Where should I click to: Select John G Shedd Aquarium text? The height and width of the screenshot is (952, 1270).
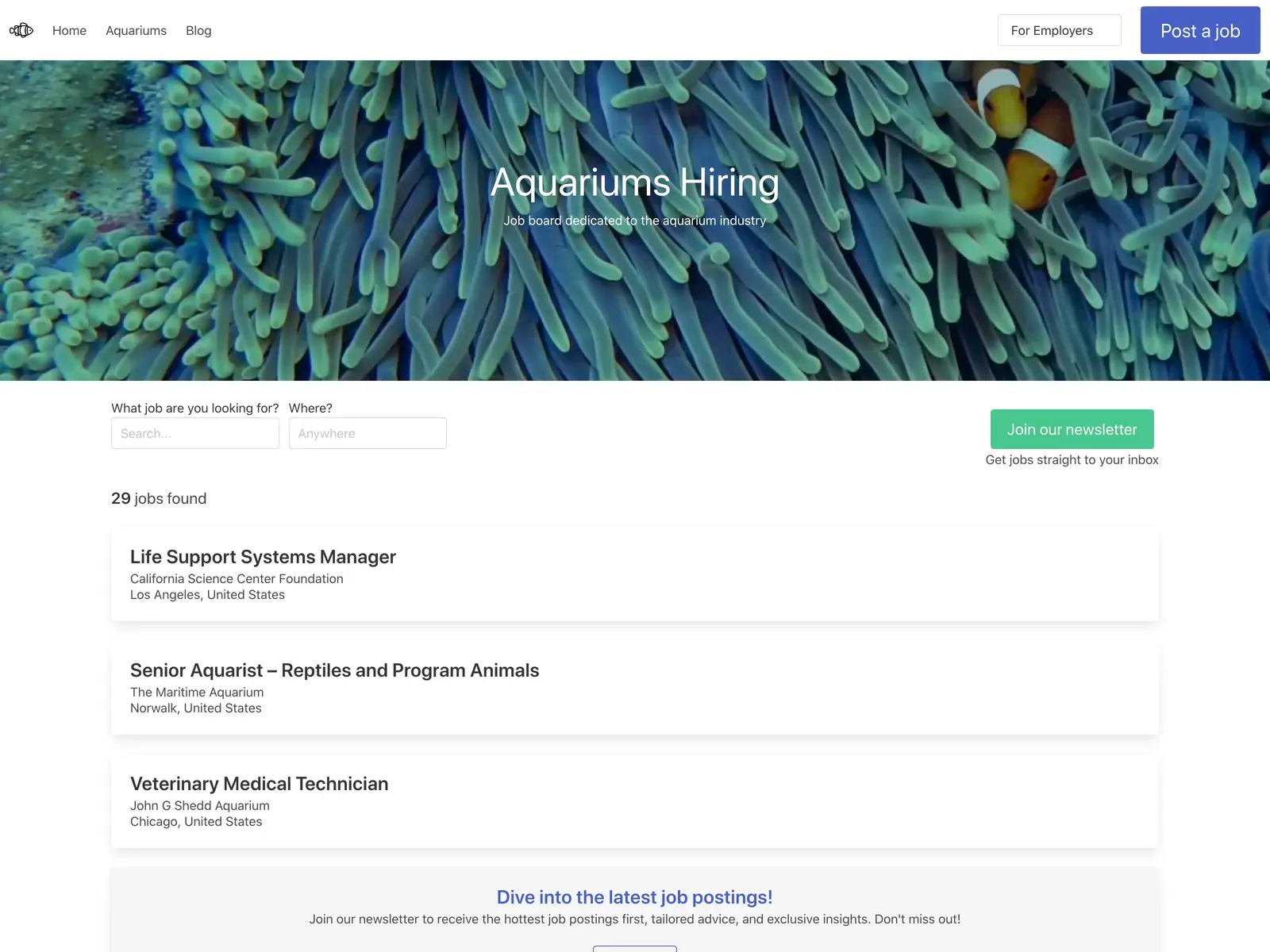(x=200, y=806)
